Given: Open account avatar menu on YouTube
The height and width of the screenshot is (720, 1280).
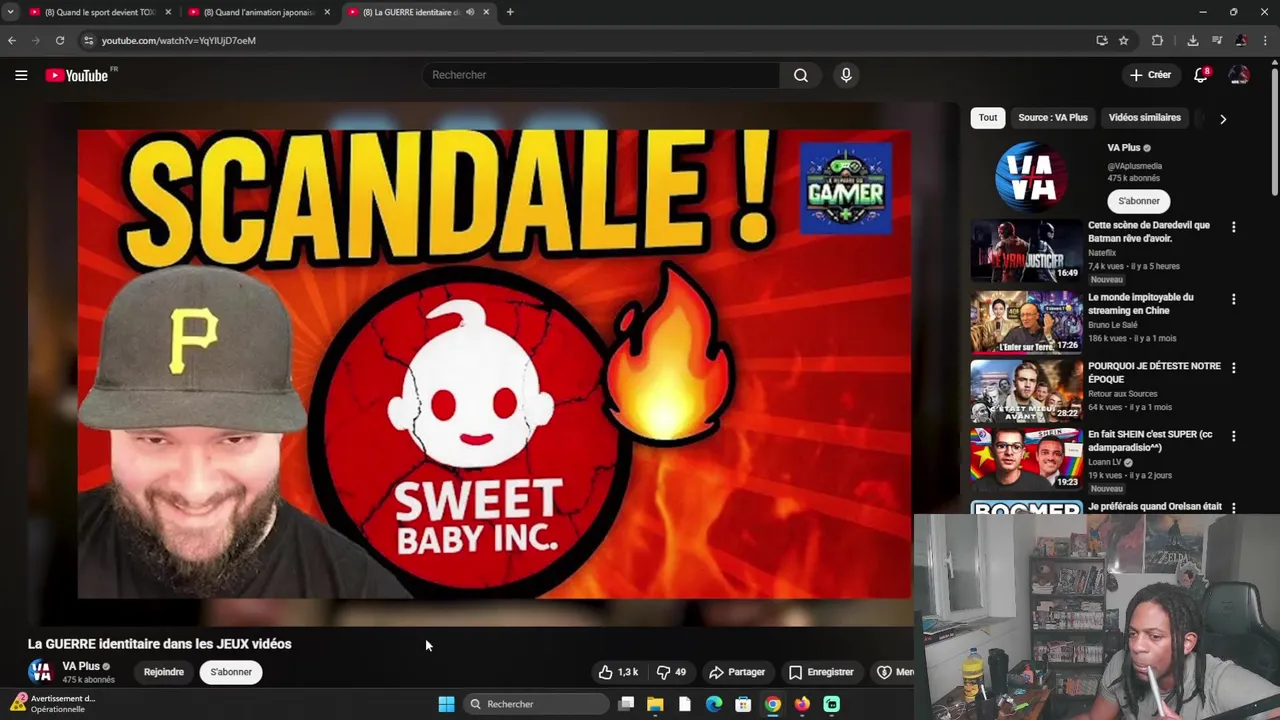Looking at the screenshot, I should tap(1239, 75).
